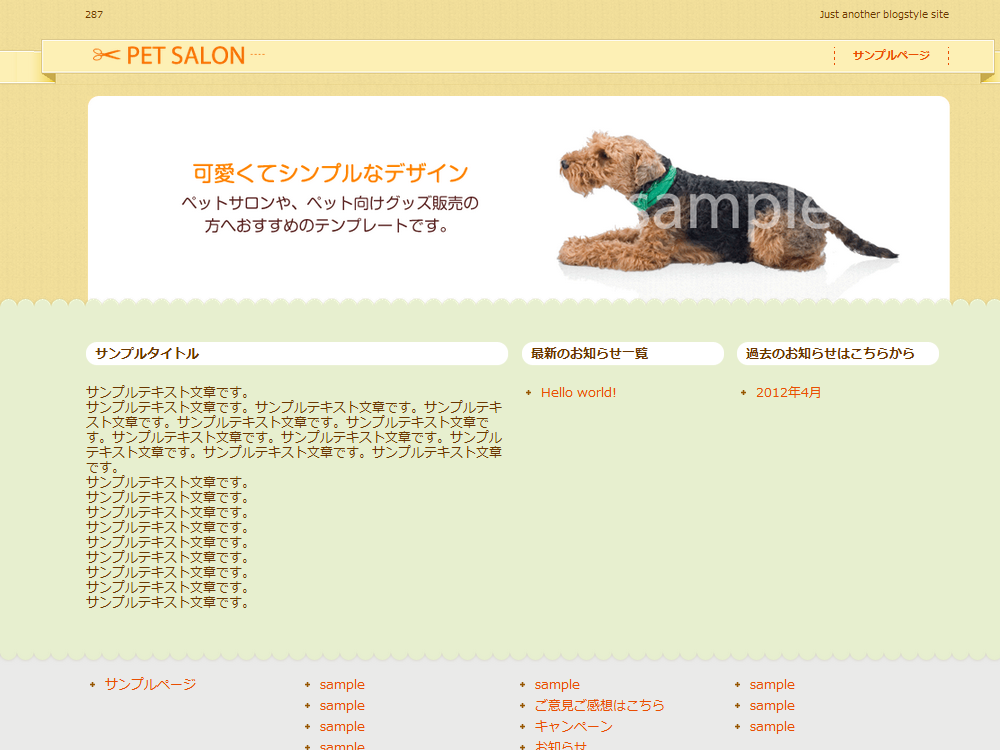Click the サンプルタイトル heading

297,353
